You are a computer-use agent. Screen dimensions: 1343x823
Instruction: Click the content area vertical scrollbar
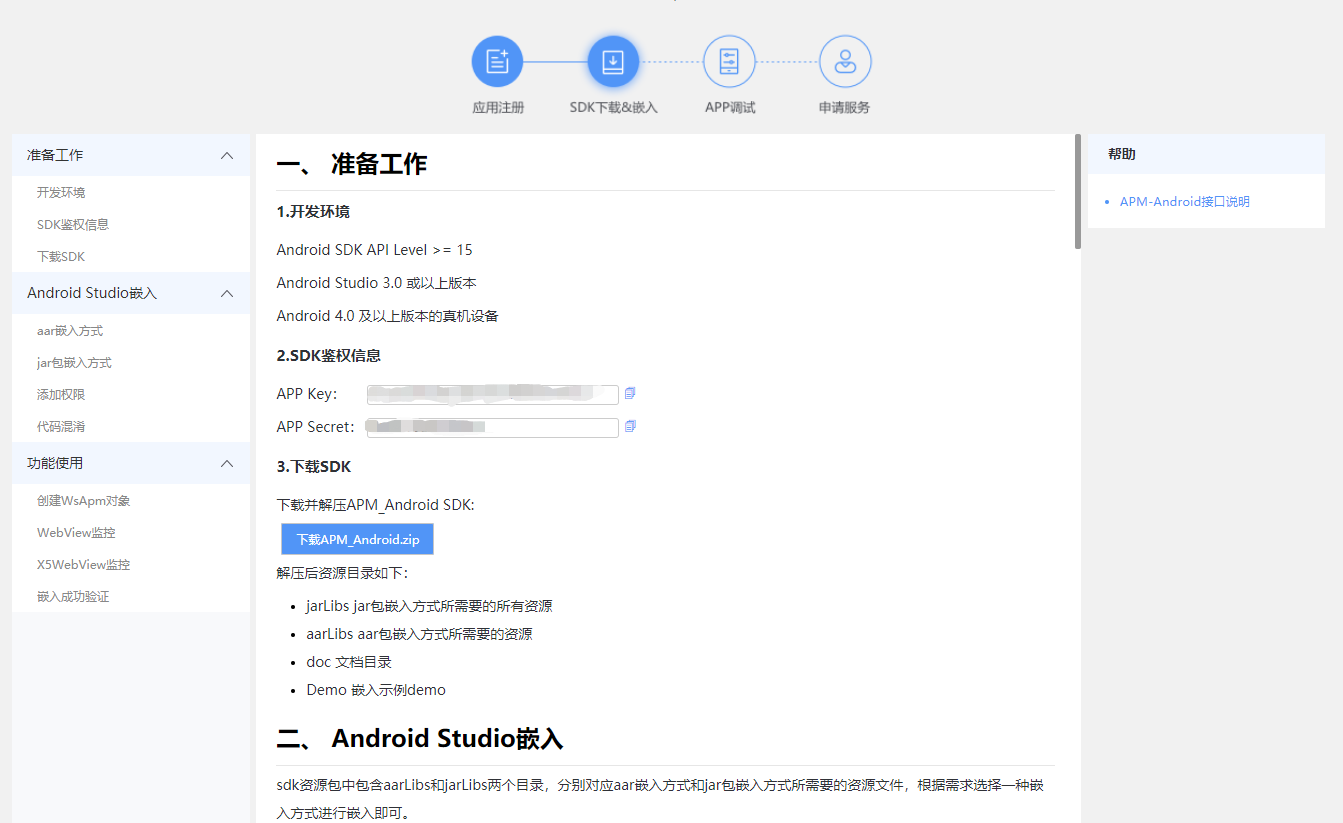(x=1078, y=191)
